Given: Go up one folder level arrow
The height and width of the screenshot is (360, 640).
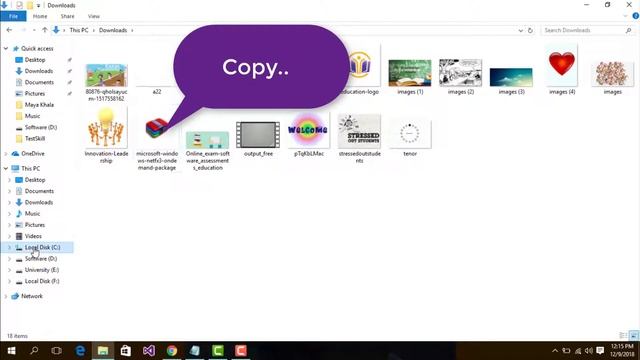Looking at the screenshot, I should click(x=44, y=30).
